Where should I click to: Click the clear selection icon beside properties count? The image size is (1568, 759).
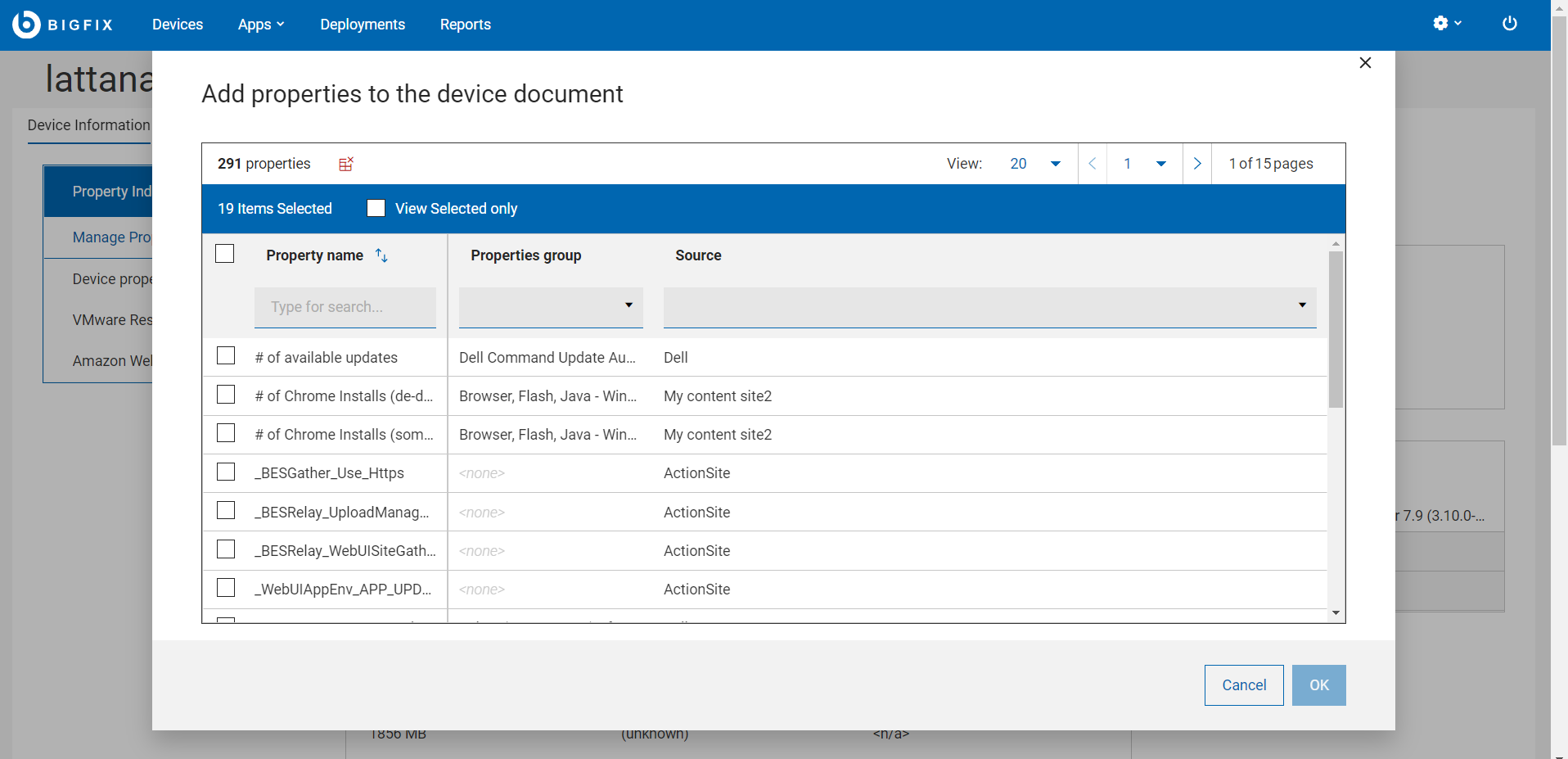click(x=346, y=164)
